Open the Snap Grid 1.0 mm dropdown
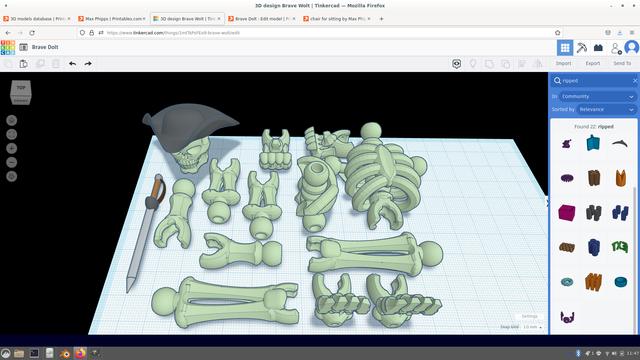This screenshot has height=360, width=640. pos(532,327)
